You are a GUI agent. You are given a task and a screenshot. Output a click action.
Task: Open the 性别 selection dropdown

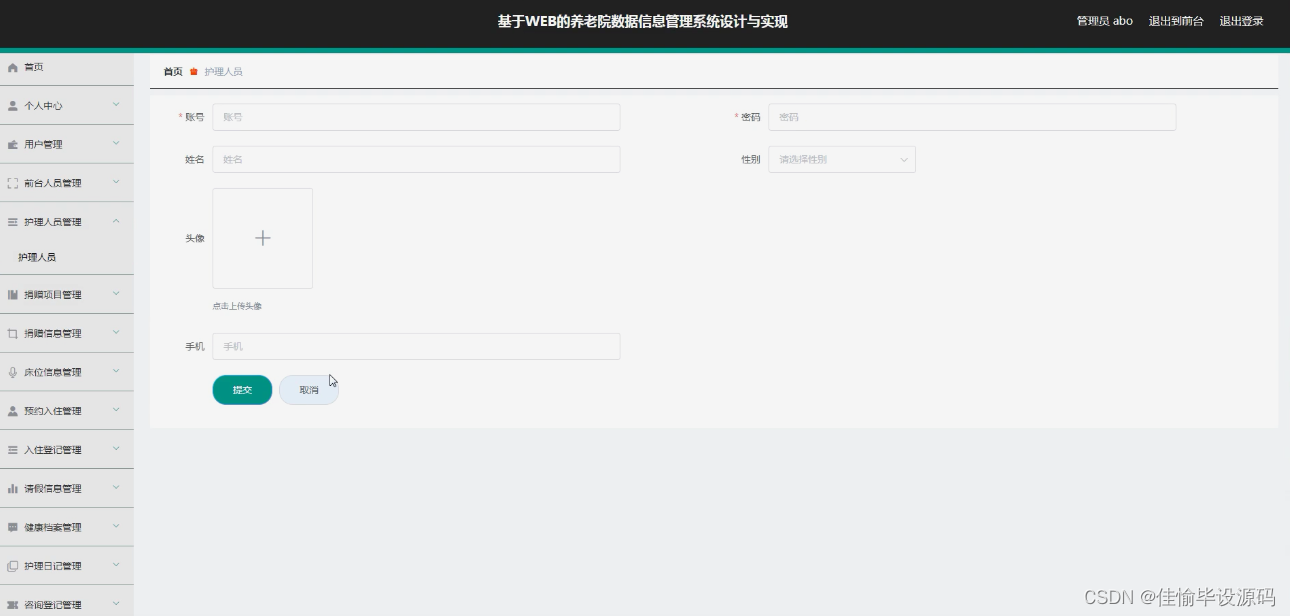(x=840, y=159)
